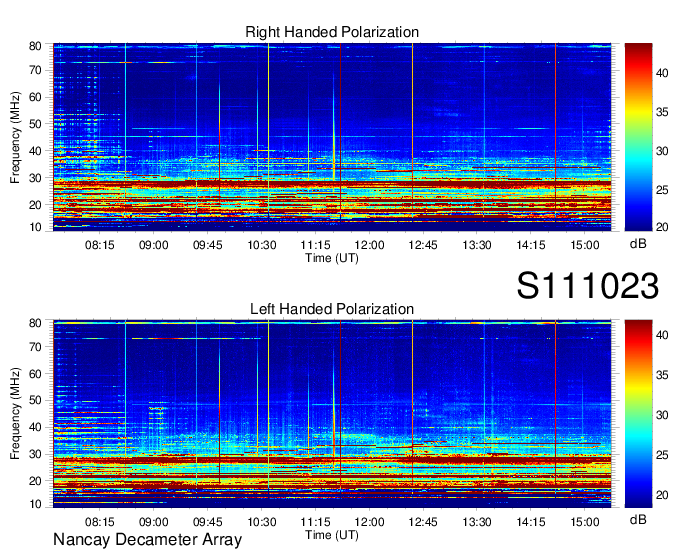Click the 80 MHz tick of Left Handed plot

(x=35, y=323)
